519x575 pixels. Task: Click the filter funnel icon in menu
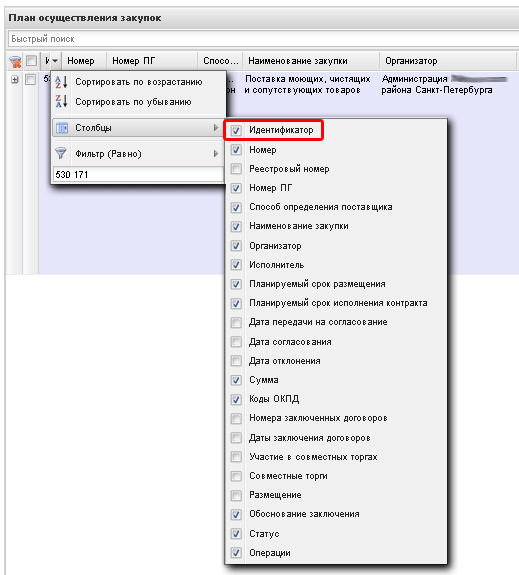[61, 153]
